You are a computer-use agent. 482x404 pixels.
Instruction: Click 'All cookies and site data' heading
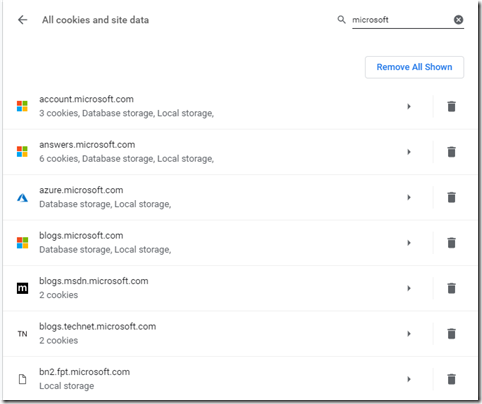pyautogui.click(x=95, y=20)
